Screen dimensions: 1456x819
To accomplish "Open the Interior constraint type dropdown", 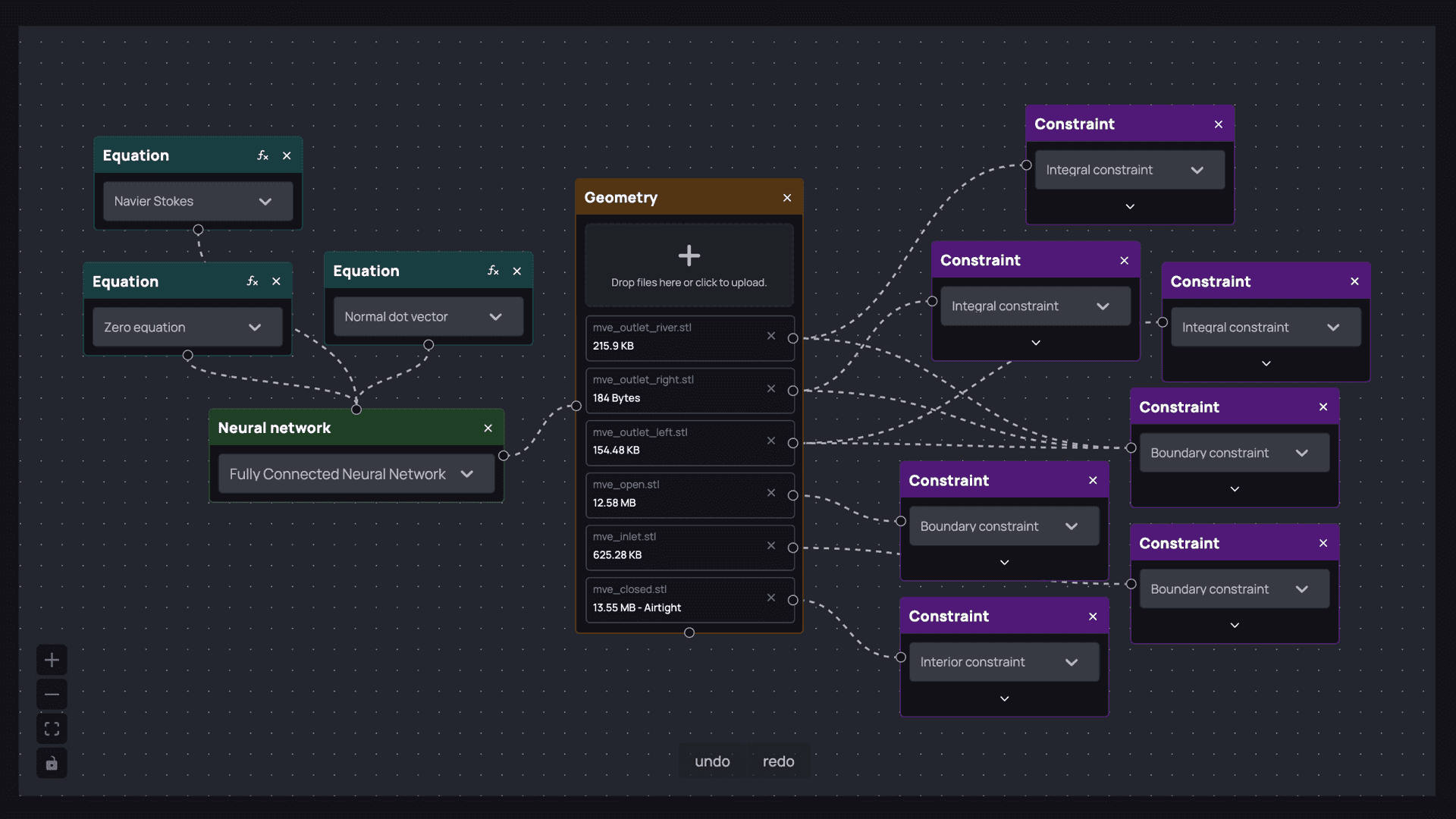I will click(x=1004, y=662).
